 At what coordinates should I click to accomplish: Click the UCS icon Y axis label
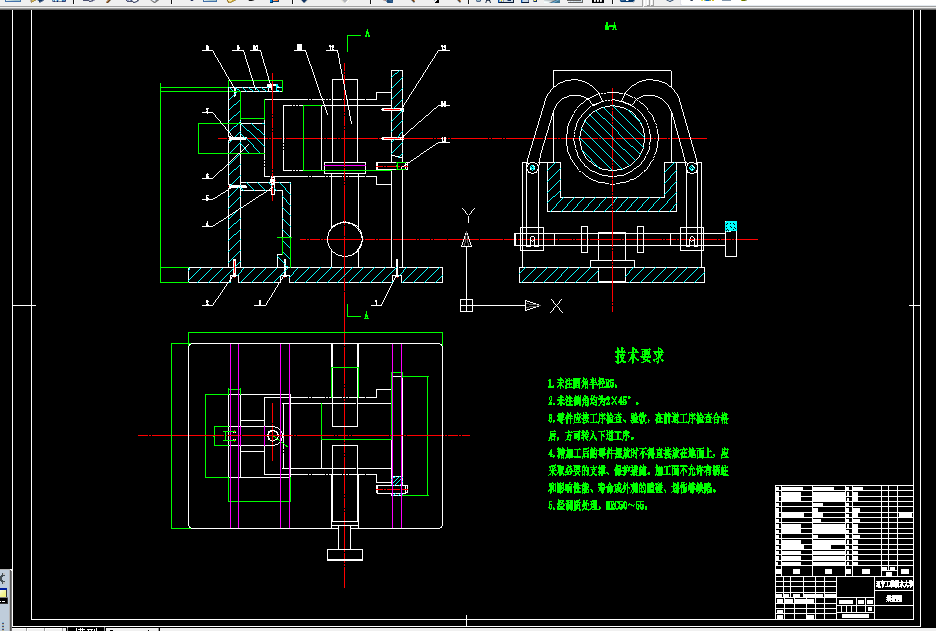[x=469, y=215]
